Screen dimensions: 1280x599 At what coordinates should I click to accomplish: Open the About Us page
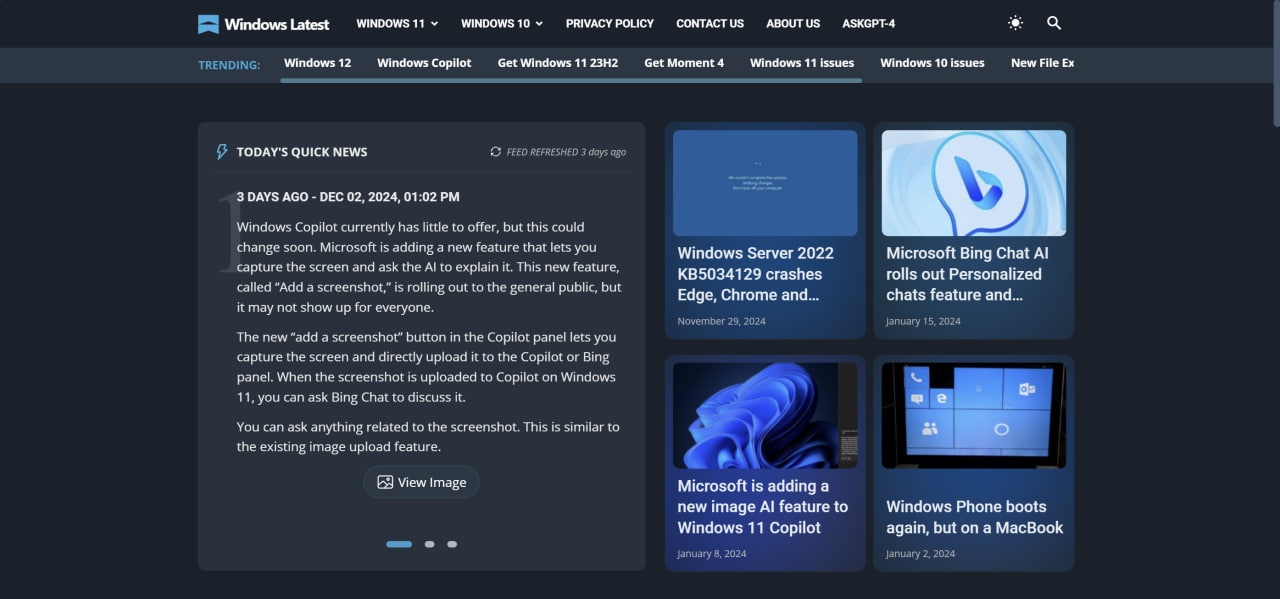click(793, 23)
